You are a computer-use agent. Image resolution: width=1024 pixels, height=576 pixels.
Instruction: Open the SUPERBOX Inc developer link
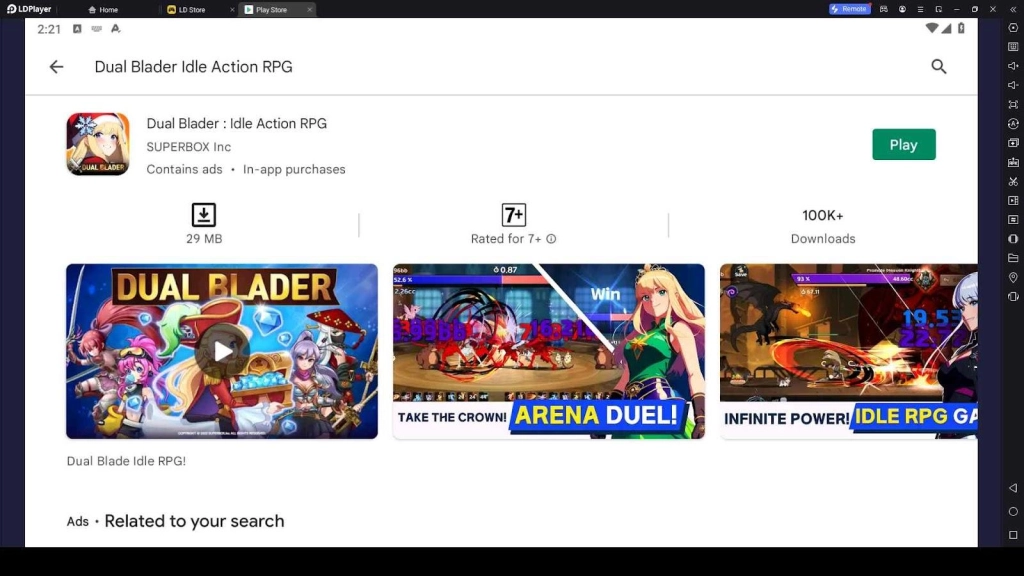click(189, 147)
